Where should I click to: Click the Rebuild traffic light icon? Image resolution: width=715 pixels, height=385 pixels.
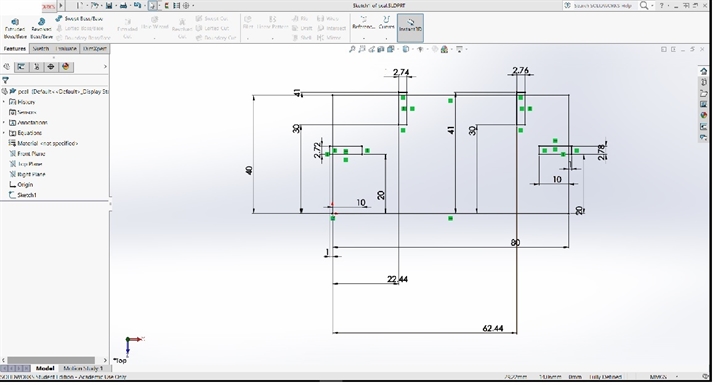(167, 5)
